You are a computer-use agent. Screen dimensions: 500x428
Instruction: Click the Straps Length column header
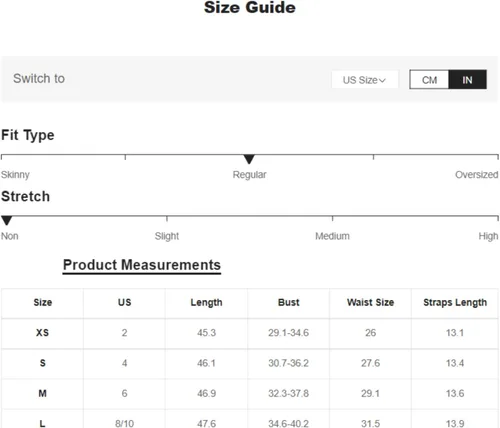pos(455,303)
